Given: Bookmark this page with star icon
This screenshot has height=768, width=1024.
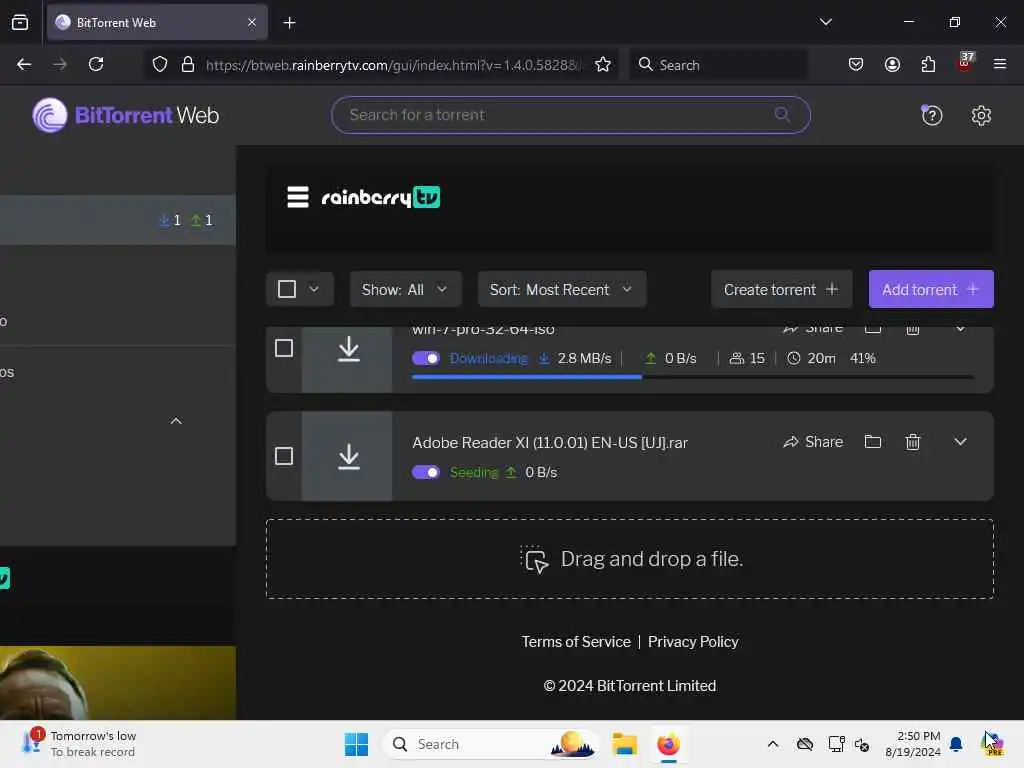Looking at the screenshot, I should point(603,64).
